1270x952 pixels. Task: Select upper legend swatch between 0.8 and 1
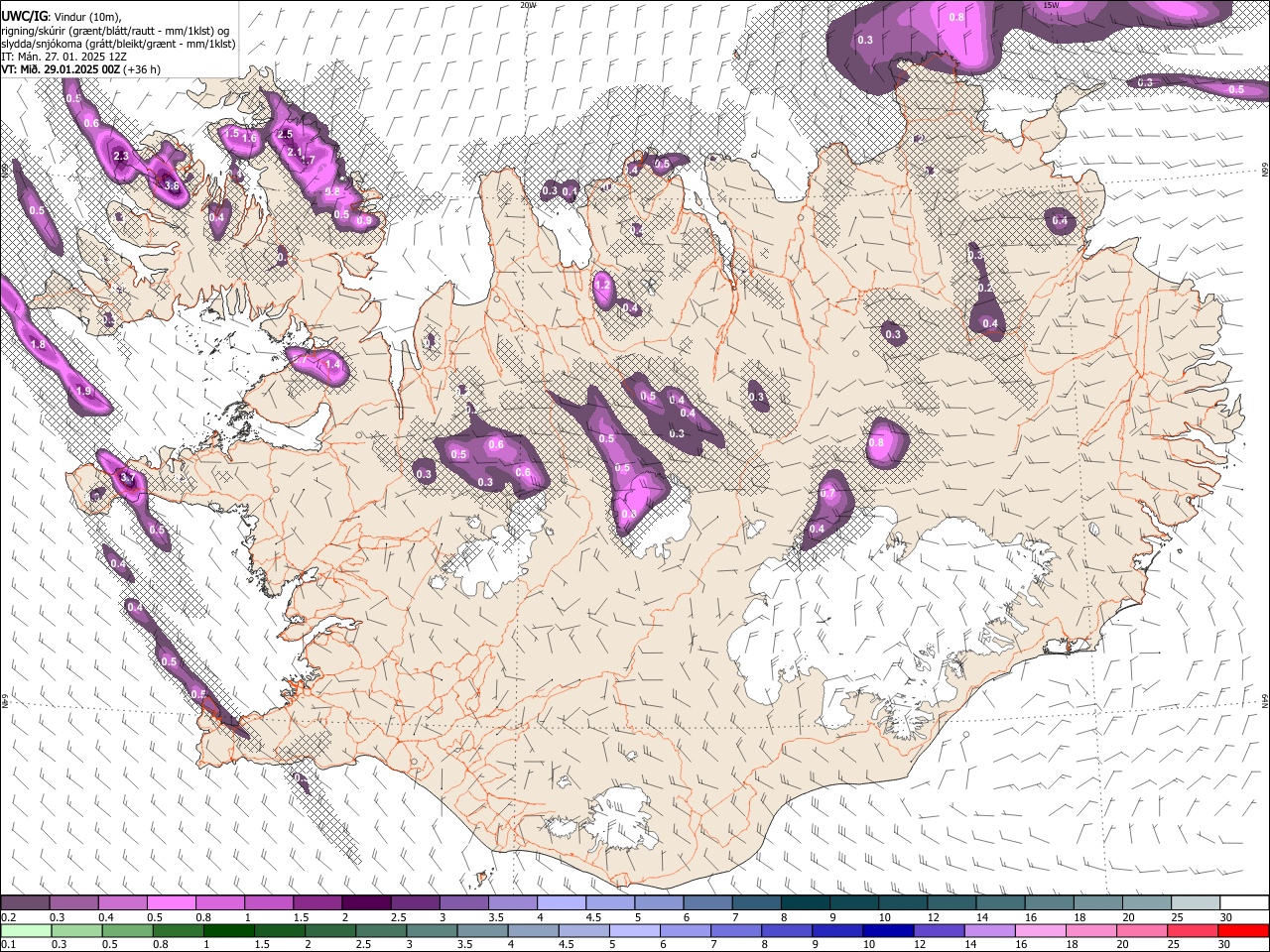click(x=220, y=903)
